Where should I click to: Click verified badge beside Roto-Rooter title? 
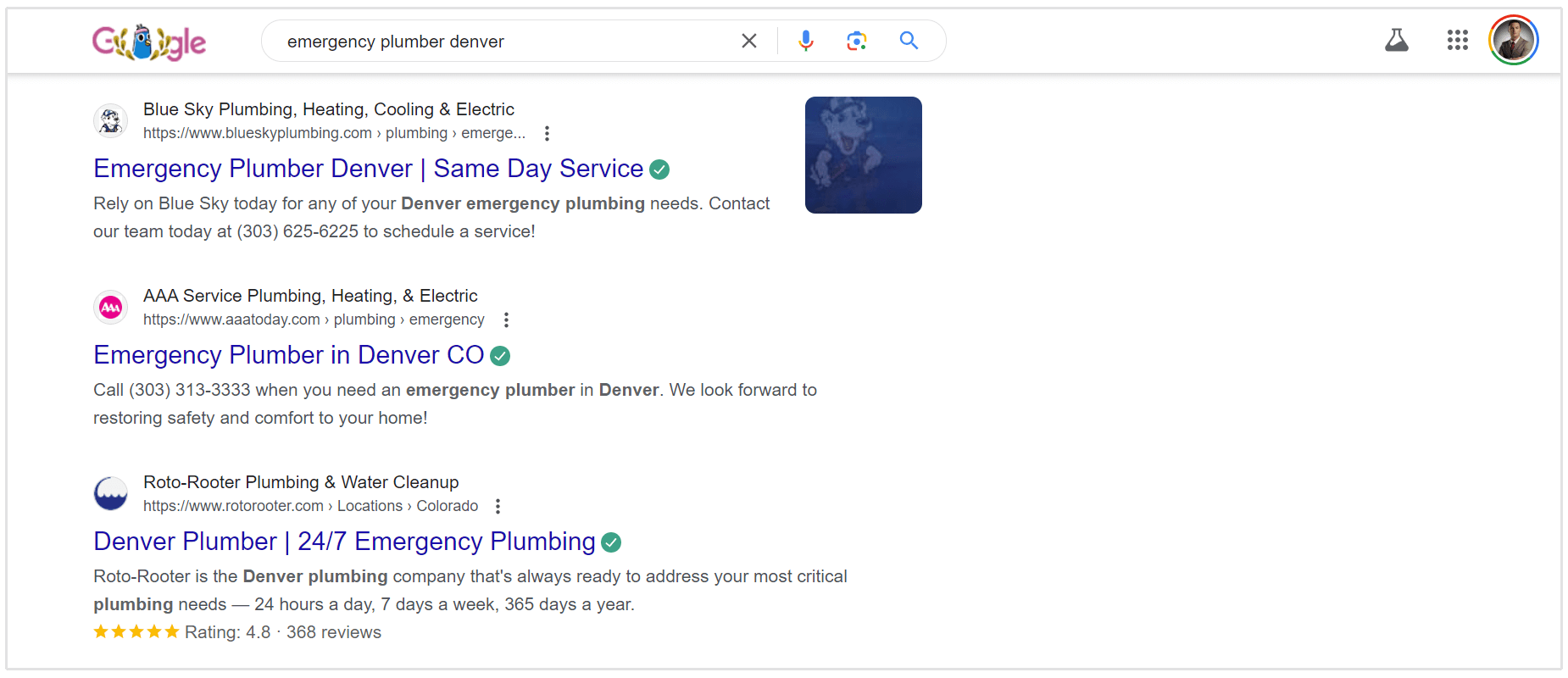coord(611,542)
